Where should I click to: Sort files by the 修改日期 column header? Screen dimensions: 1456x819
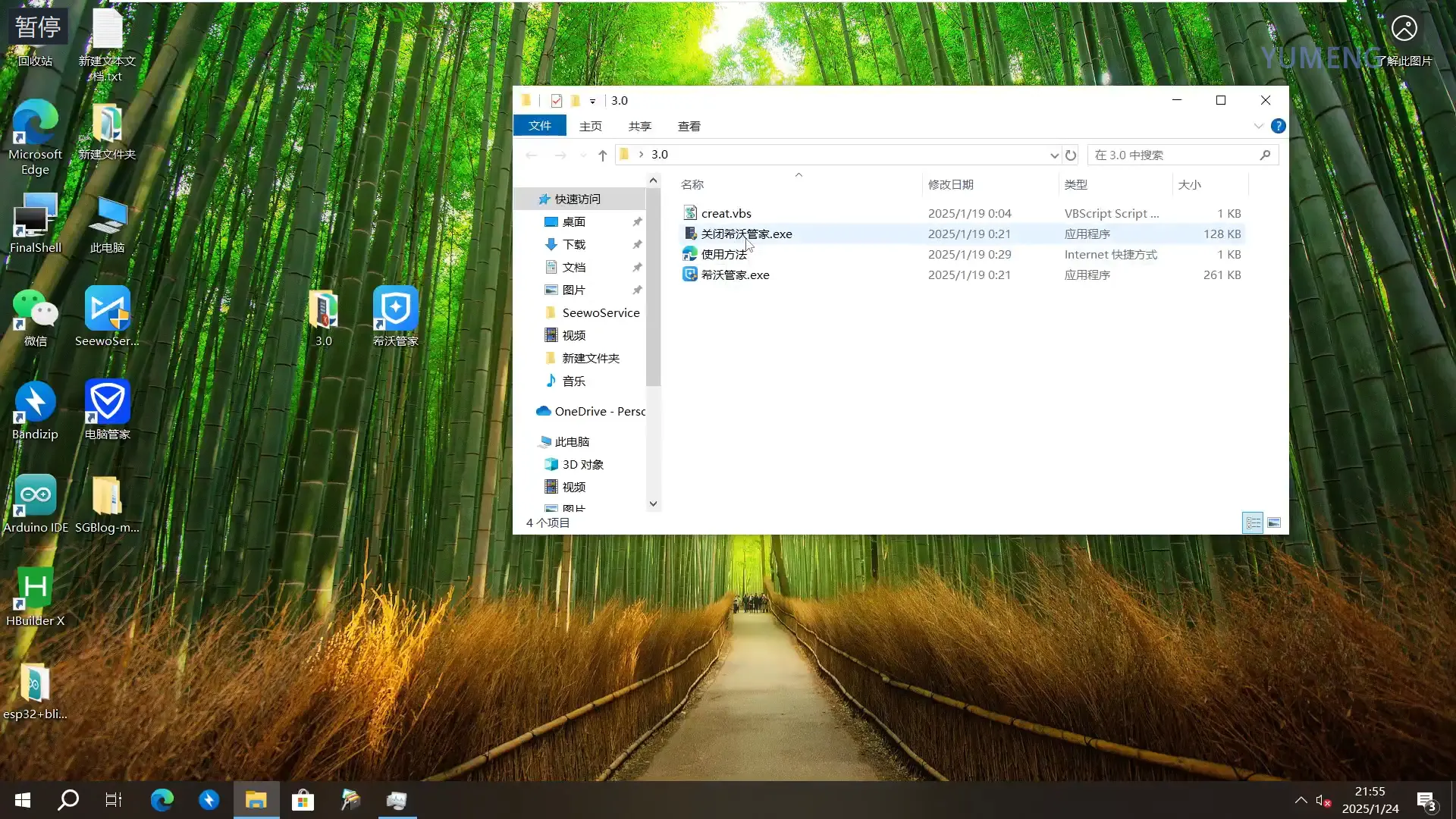point(950,185)
